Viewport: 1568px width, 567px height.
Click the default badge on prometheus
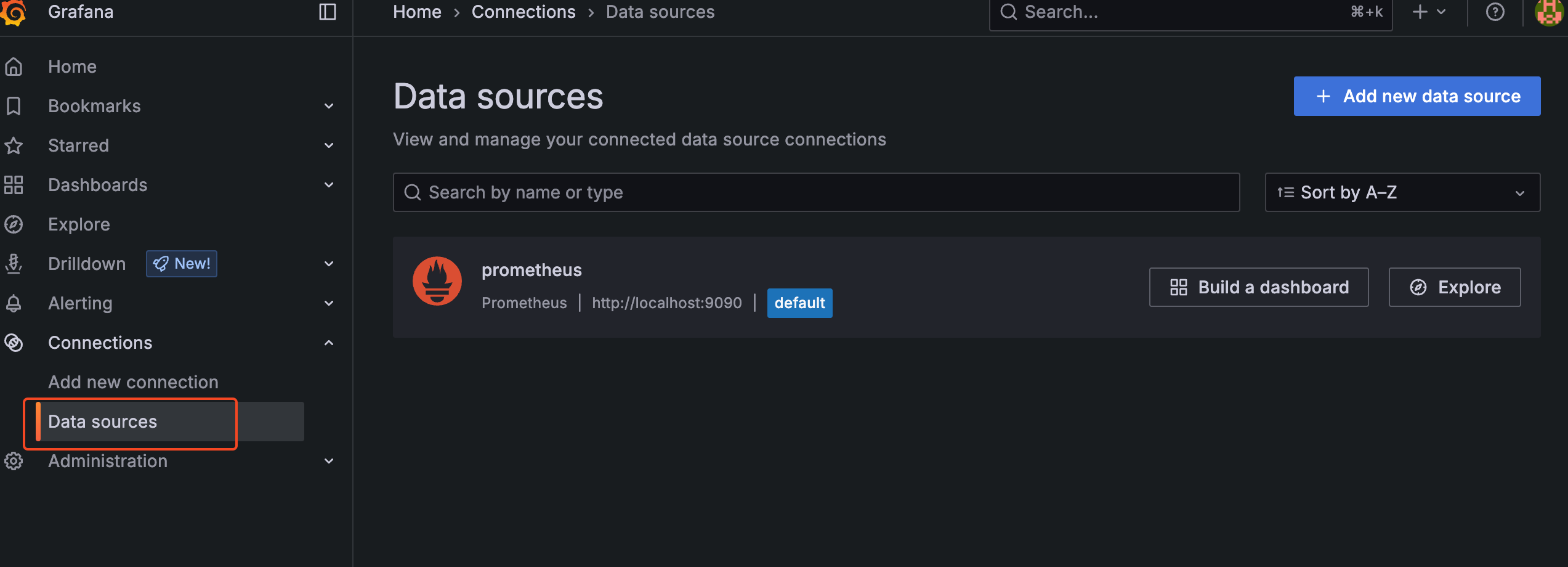click(x=799, y=303)
